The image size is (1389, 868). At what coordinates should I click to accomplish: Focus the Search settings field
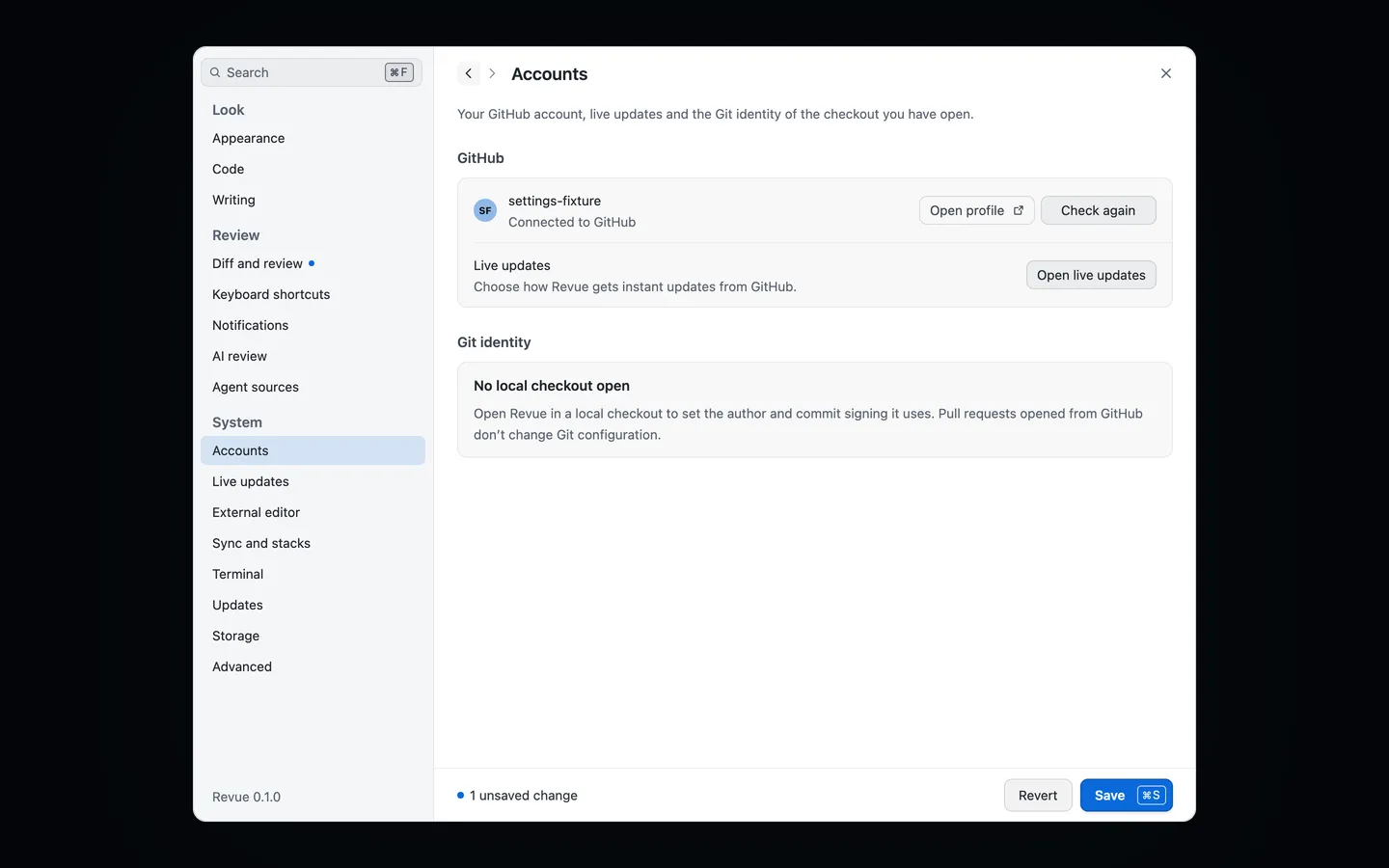click(x=312, y=72)
